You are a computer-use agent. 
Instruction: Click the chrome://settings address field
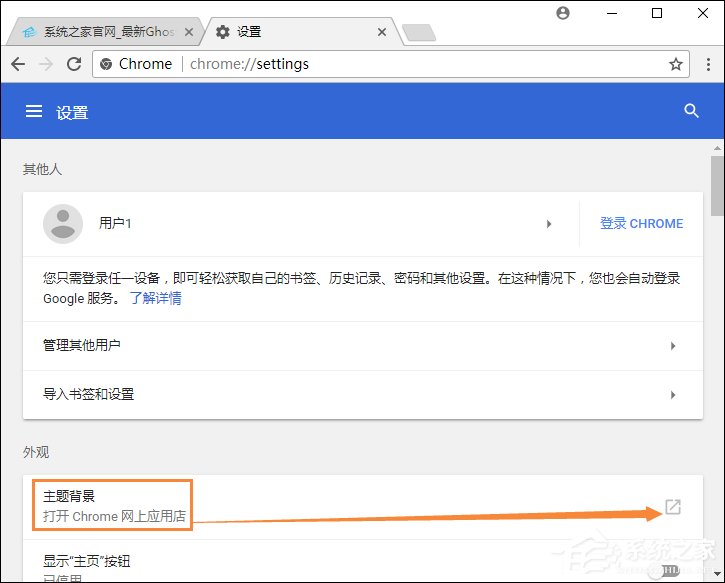pos(391,64)
